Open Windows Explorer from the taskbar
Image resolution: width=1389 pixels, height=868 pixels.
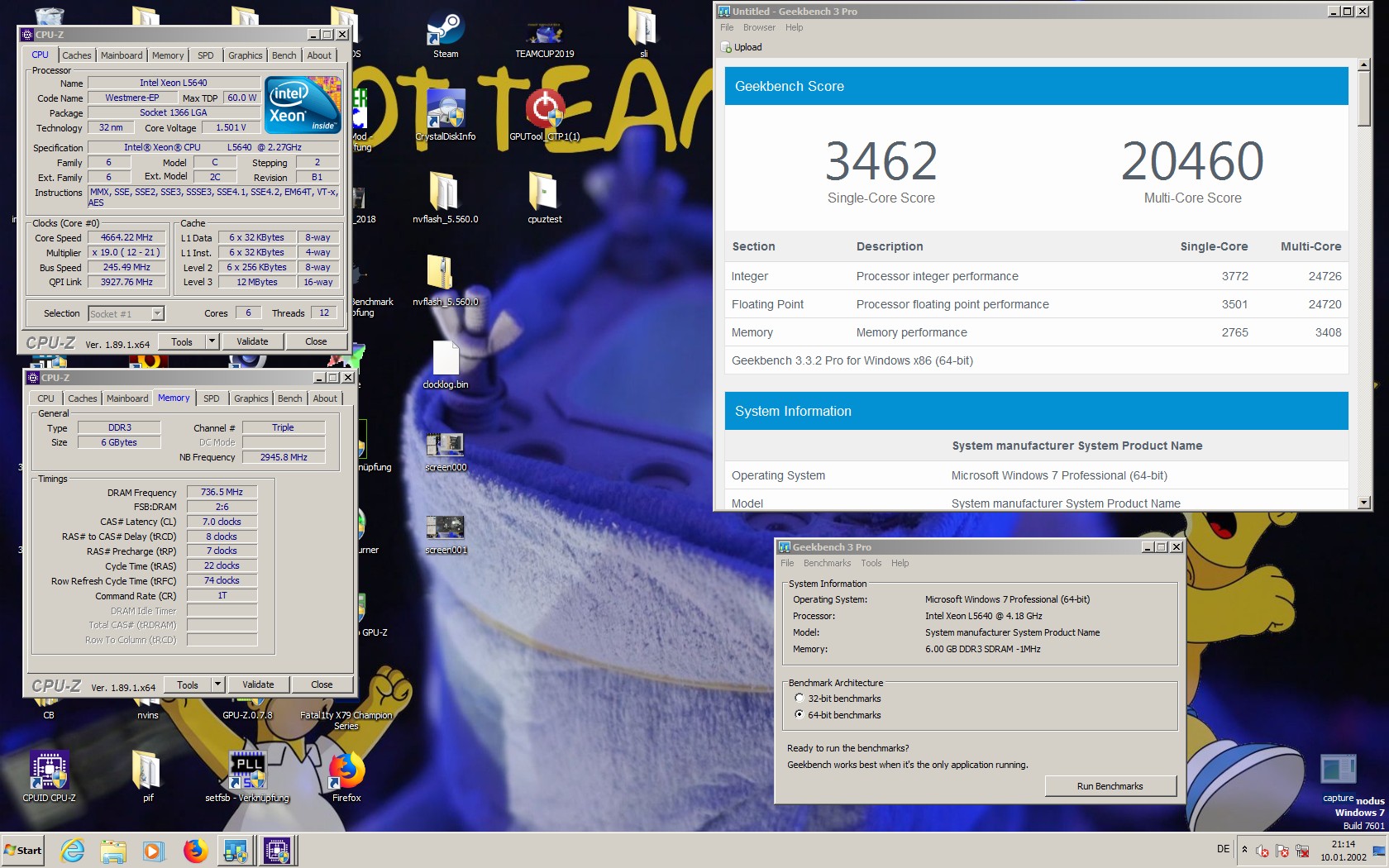[113, 850]
